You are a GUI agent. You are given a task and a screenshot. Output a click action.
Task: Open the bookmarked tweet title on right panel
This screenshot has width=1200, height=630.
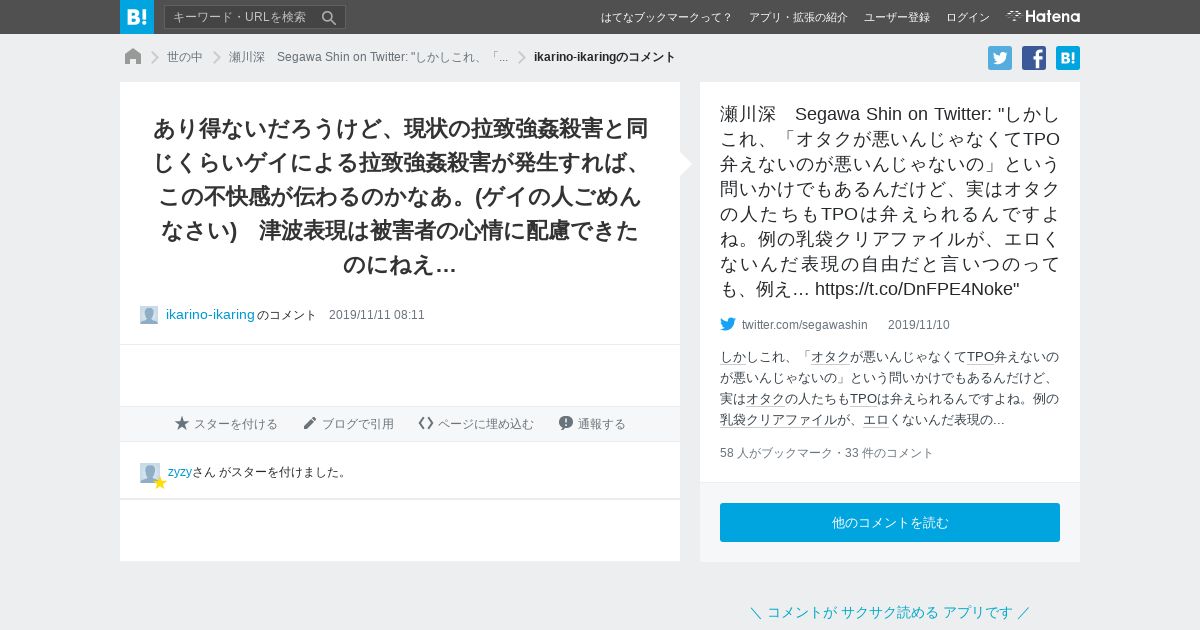click(890, 201)
